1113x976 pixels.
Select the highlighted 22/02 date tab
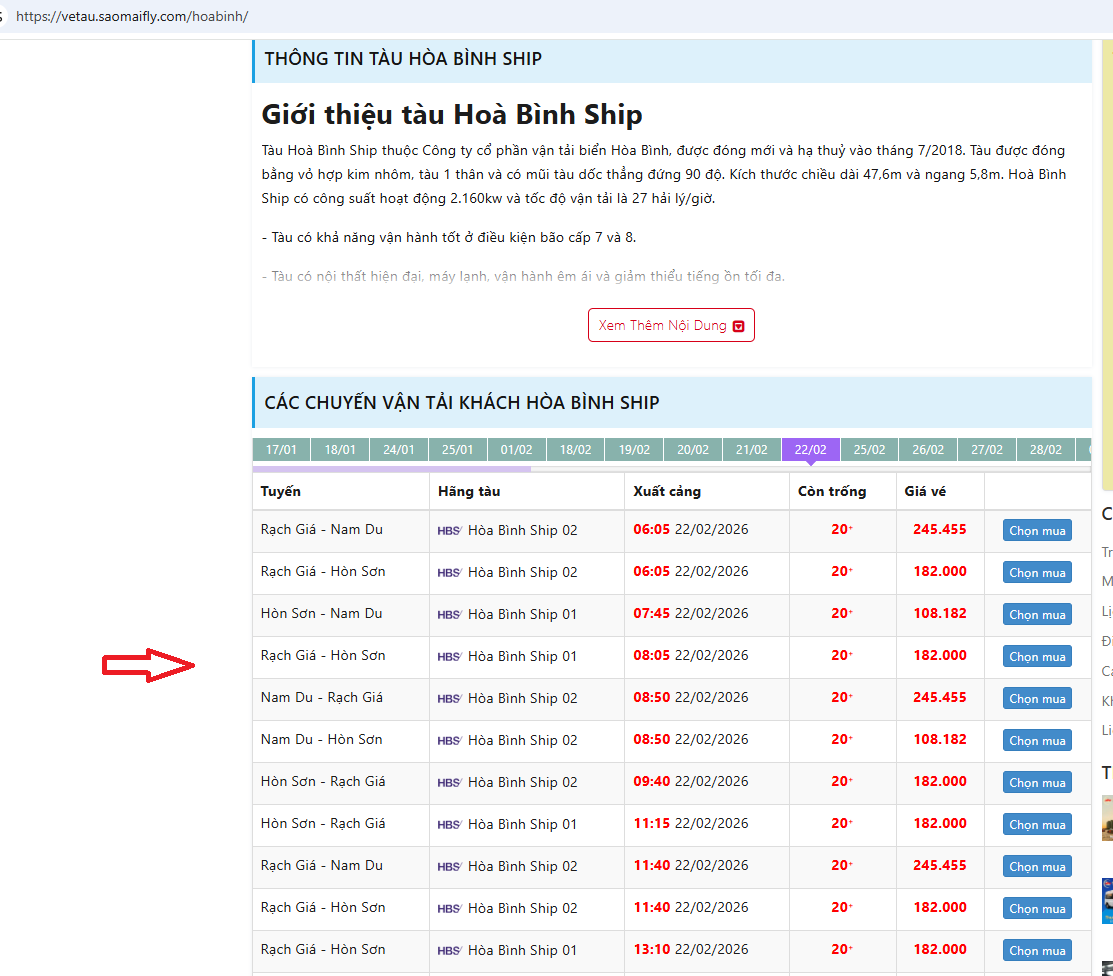[x=810, y=450]
